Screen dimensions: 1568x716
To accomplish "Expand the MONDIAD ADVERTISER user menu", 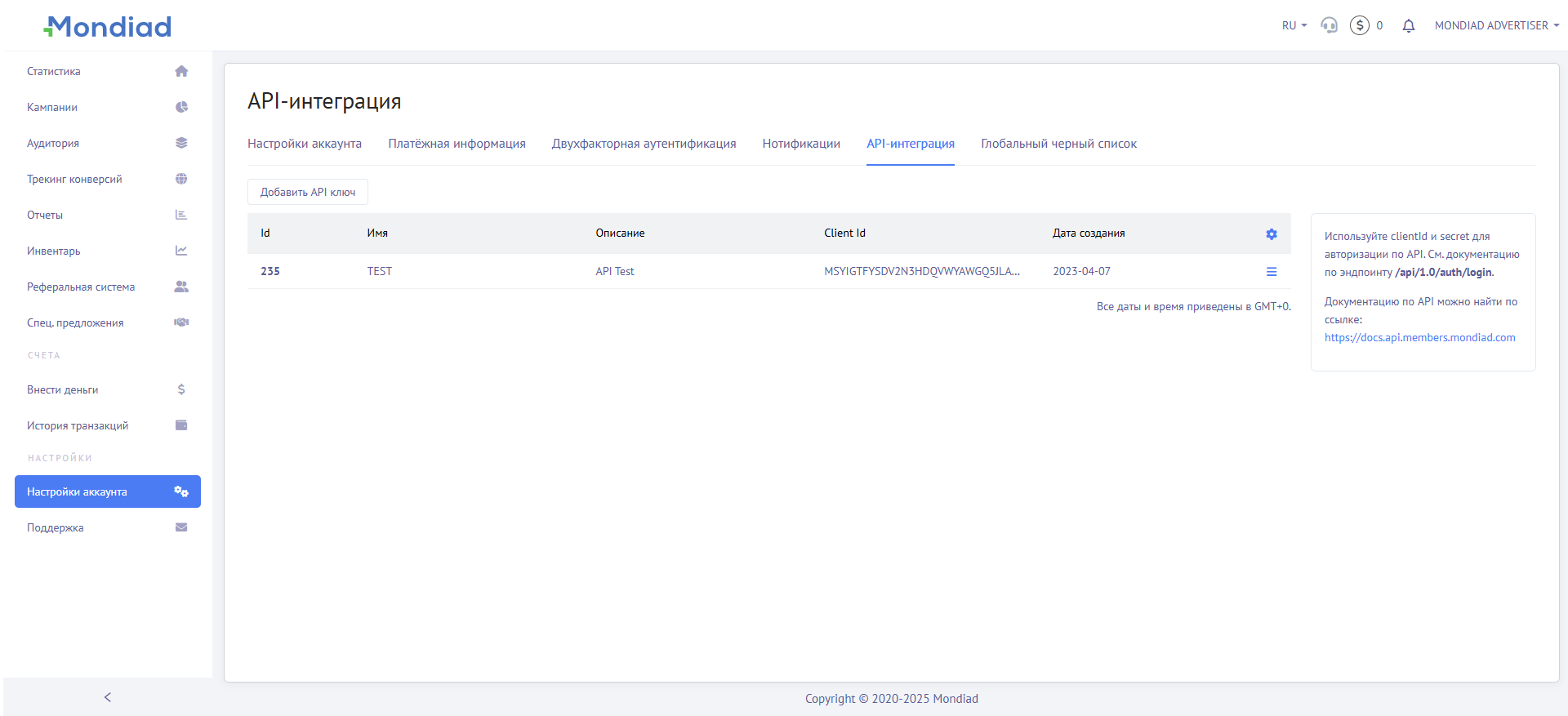I will (1496, 26).
